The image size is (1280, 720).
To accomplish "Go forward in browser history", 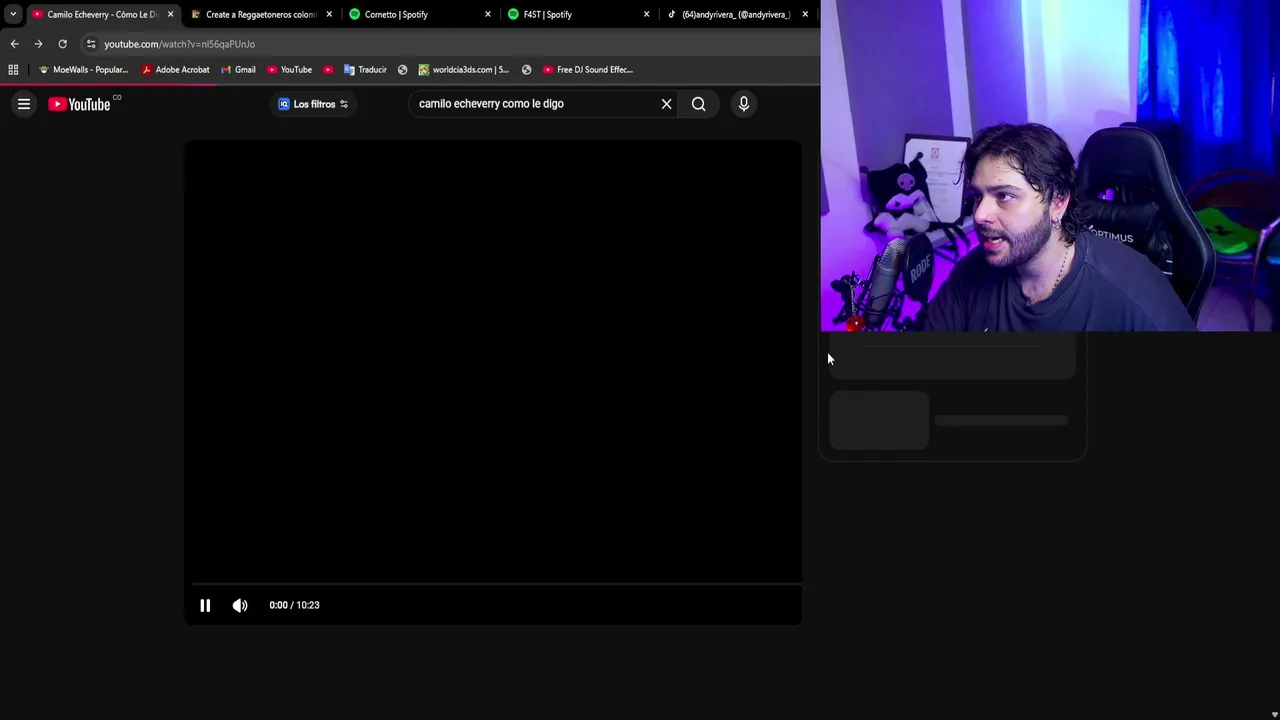I will 38,44.
